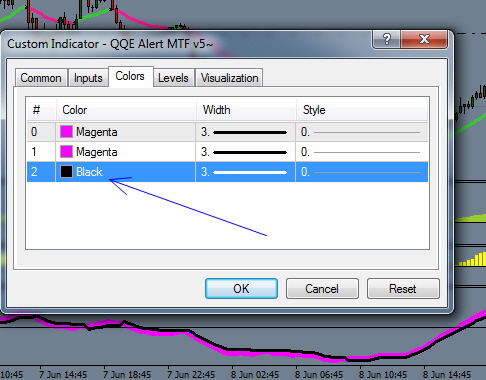The width and height of the screenshot is (486, 380).
Task: Click the '8 Jun 14:45' time label on chart
Action: pyautogui.click(x=447, y=375)
